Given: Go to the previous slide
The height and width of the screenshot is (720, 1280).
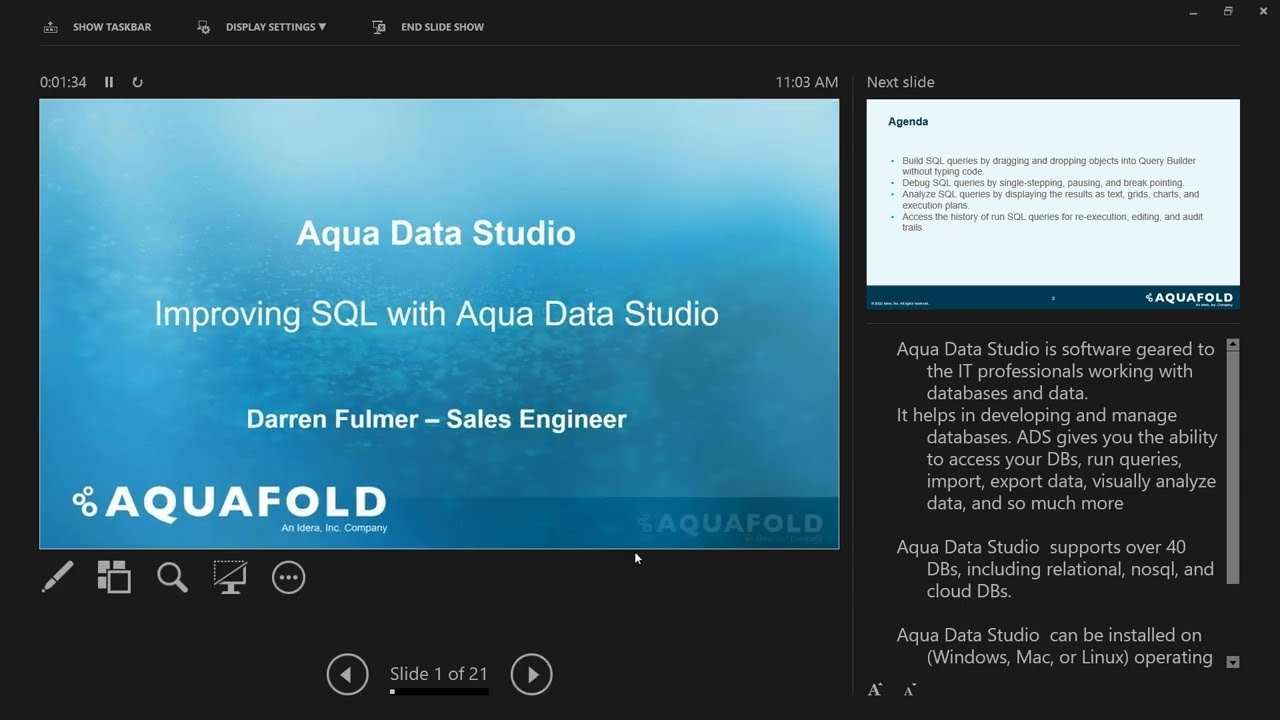Looking at the screenshot, I should (347, 675).
